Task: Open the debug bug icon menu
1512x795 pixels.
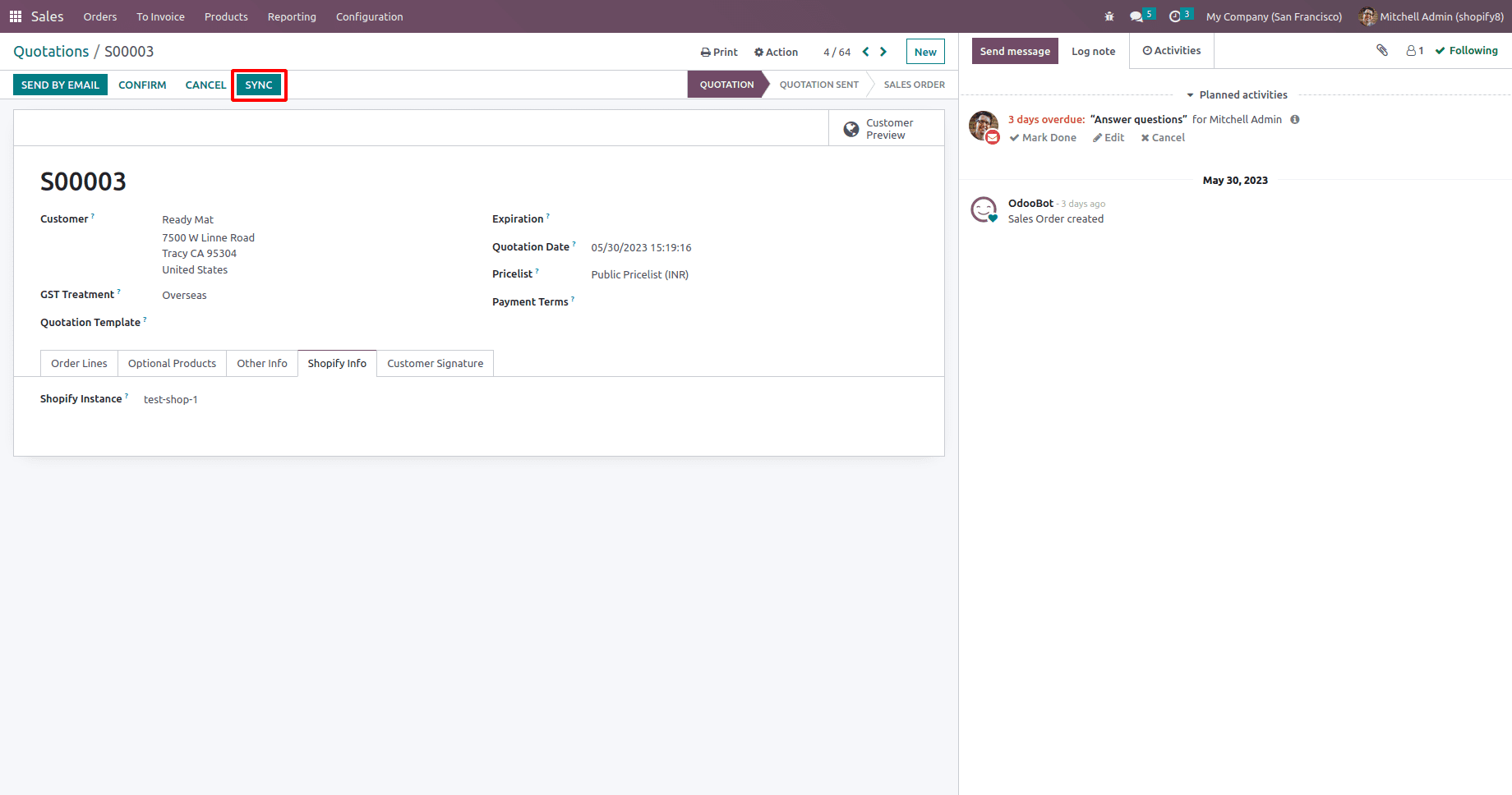Action: (1109, 16)
